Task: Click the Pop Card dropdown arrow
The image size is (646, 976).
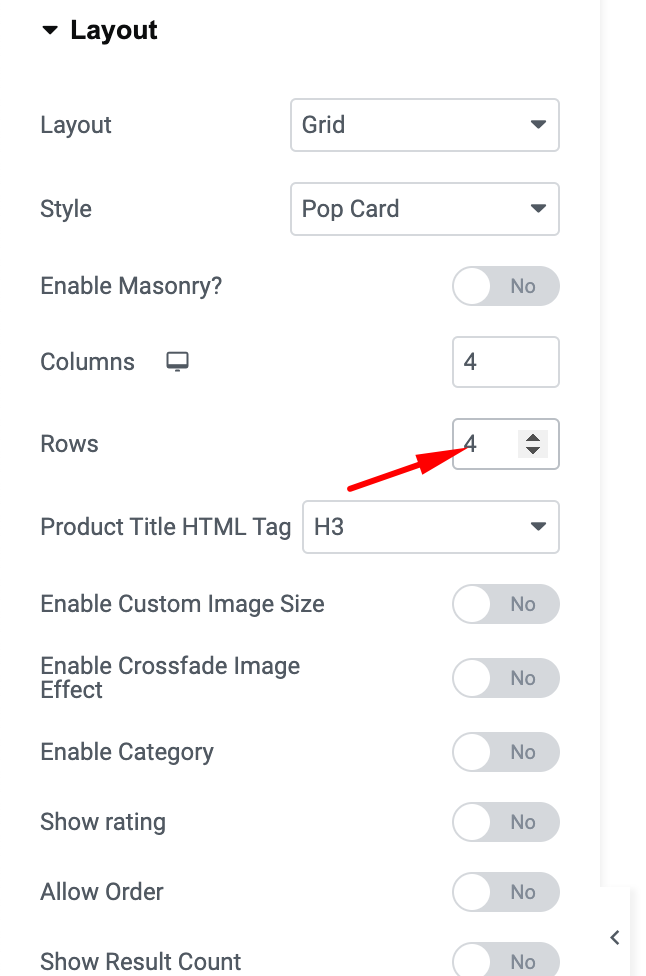Action: click(x=538, y=209)
